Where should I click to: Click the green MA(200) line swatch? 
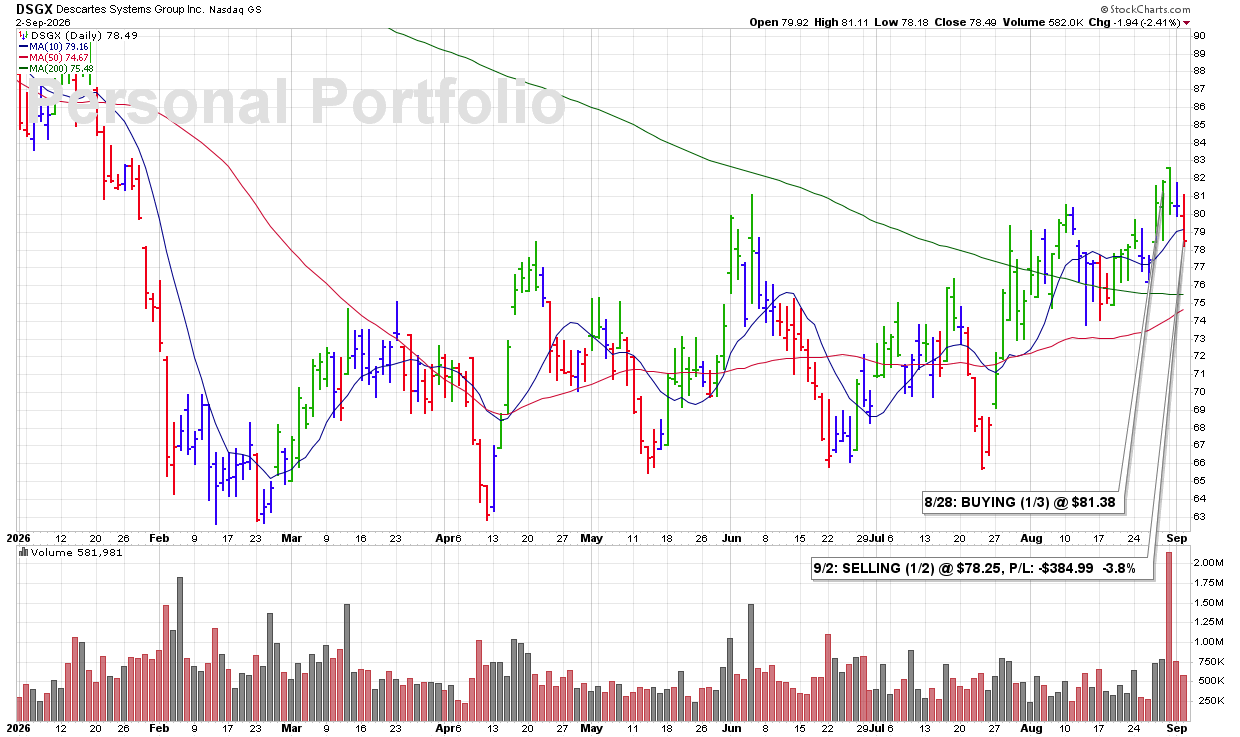pyautogui.click(x=23, y=69)
